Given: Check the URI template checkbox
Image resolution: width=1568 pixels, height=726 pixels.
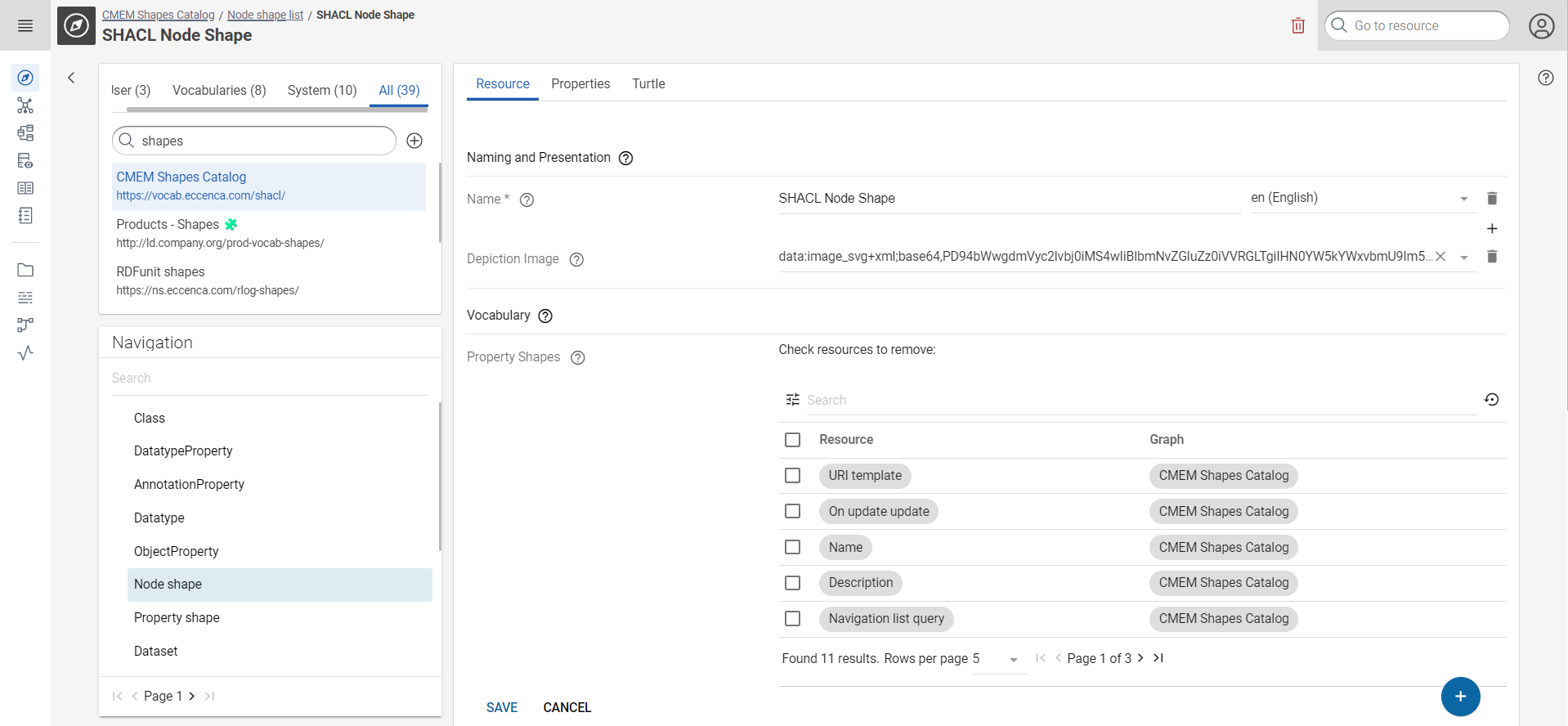Looking at the screenshot, I should coord(792,476).
